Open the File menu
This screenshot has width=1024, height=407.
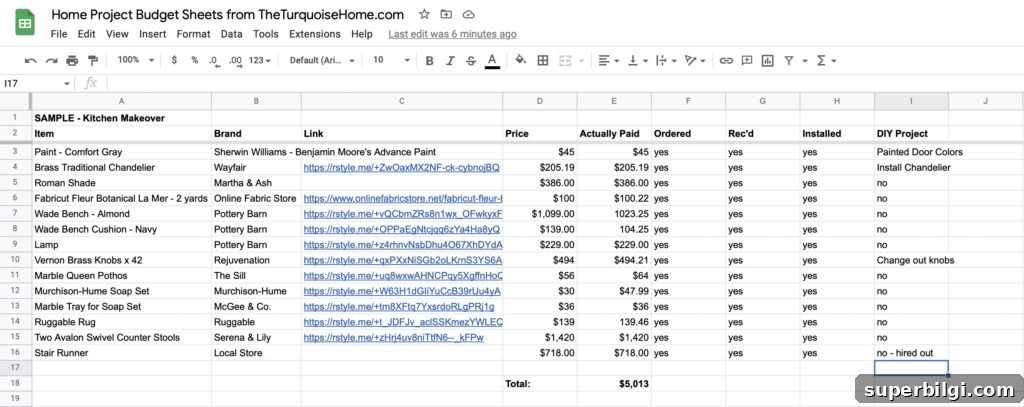click(x=59, y=34)
